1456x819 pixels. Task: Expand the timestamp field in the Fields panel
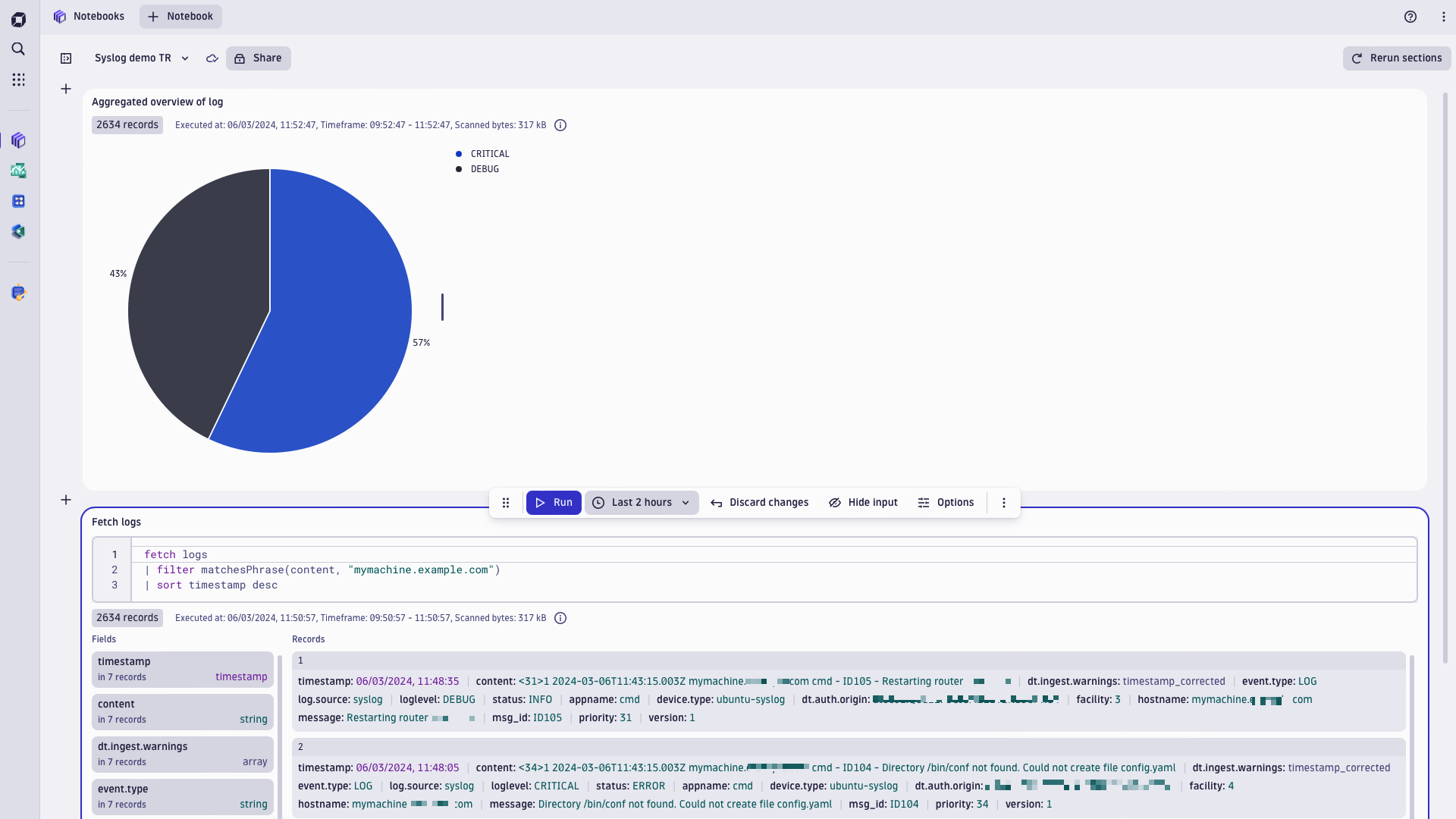click(x=182, y=669)
